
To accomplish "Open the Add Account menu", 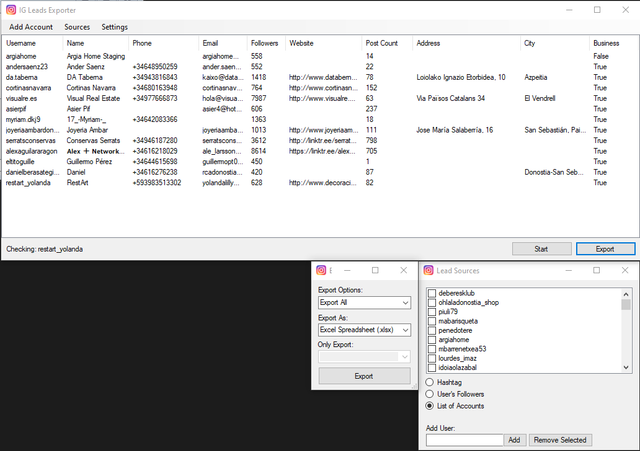I will [28, 27].
